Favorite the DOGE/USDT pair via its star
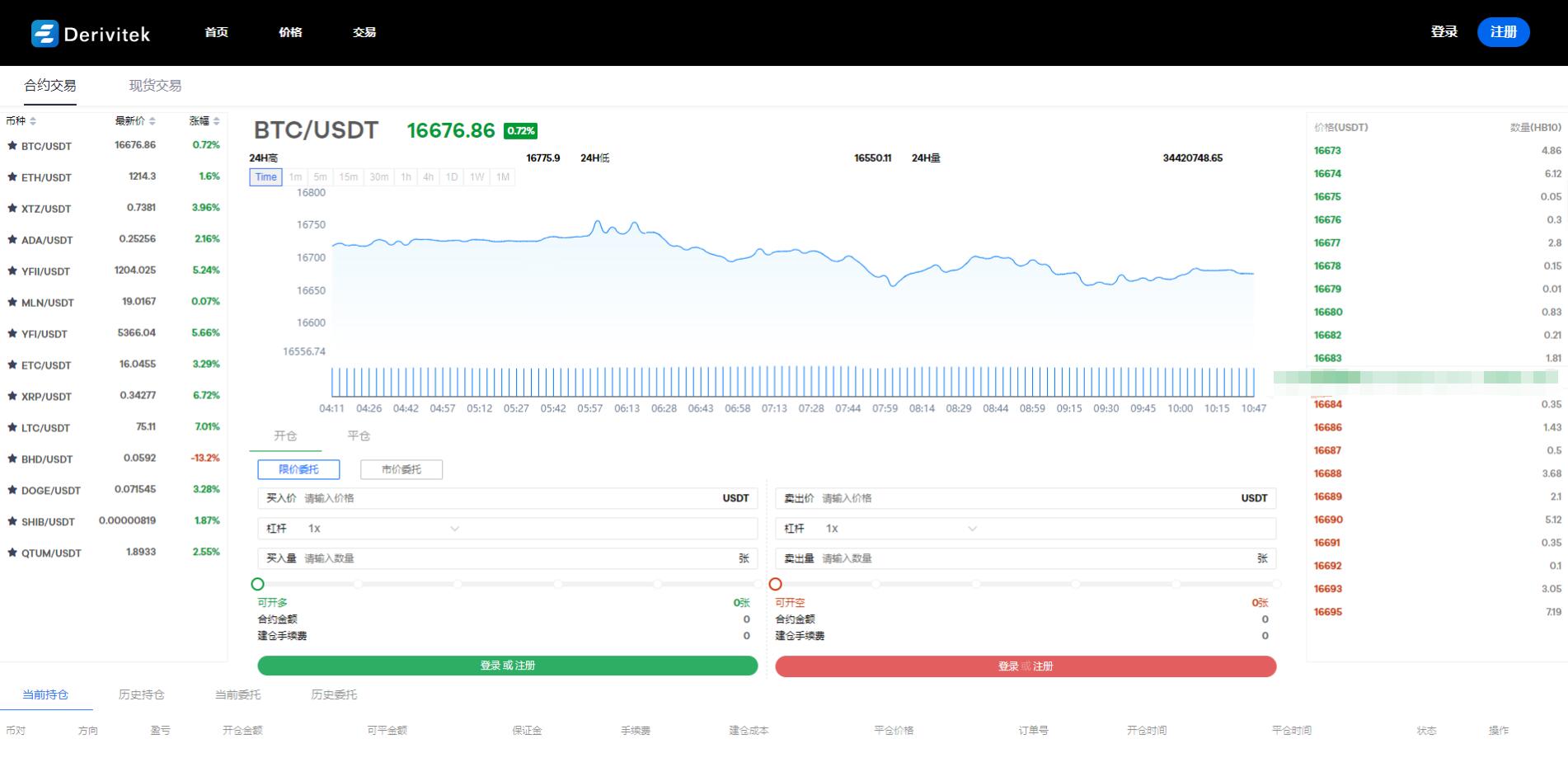Screen dimensions: 1568x767 pos(12,490)
